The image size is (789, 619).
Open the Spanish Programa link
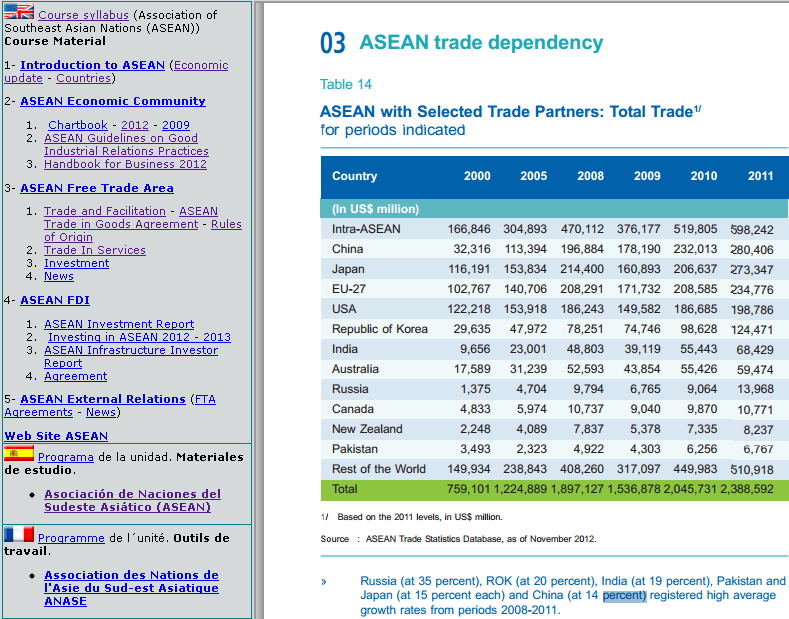66,457
